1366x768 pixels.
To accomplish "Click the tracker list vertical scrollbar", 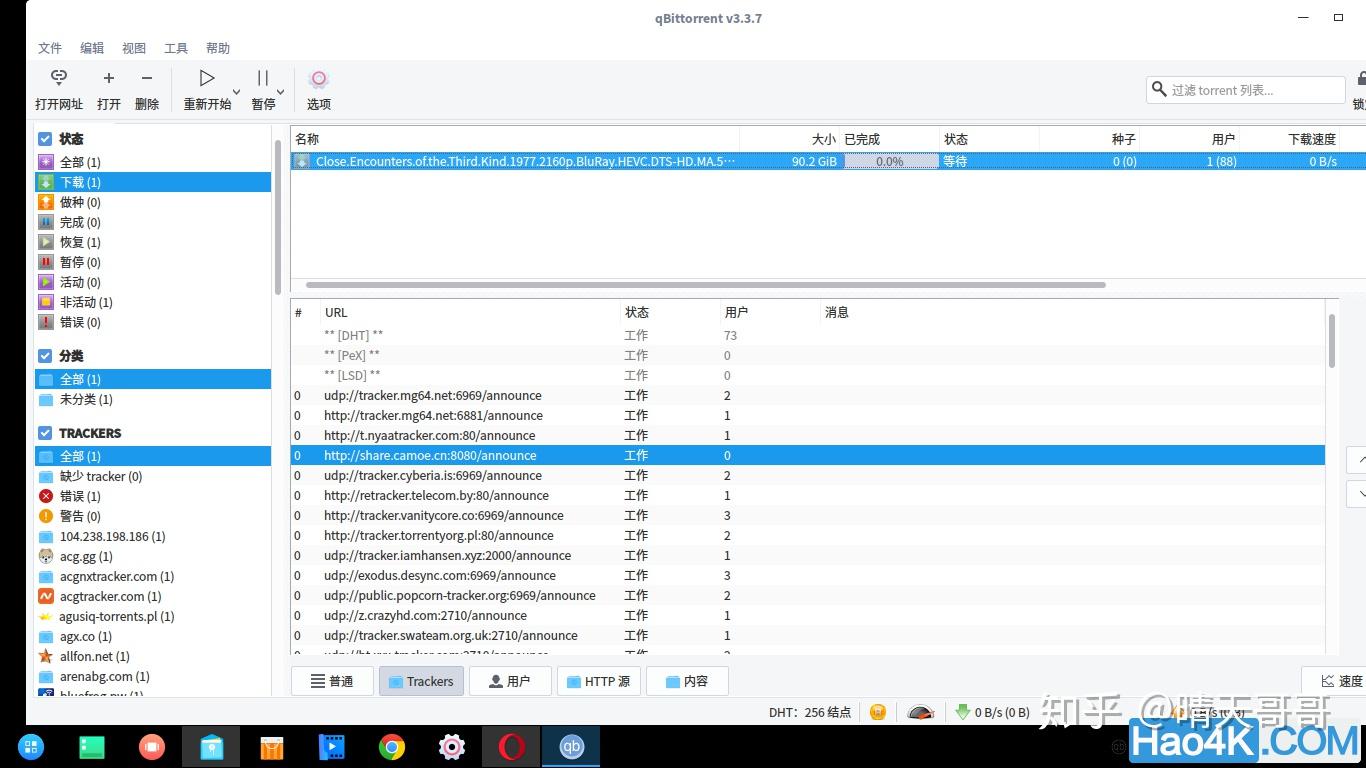I will click(x=1332, y=341).
